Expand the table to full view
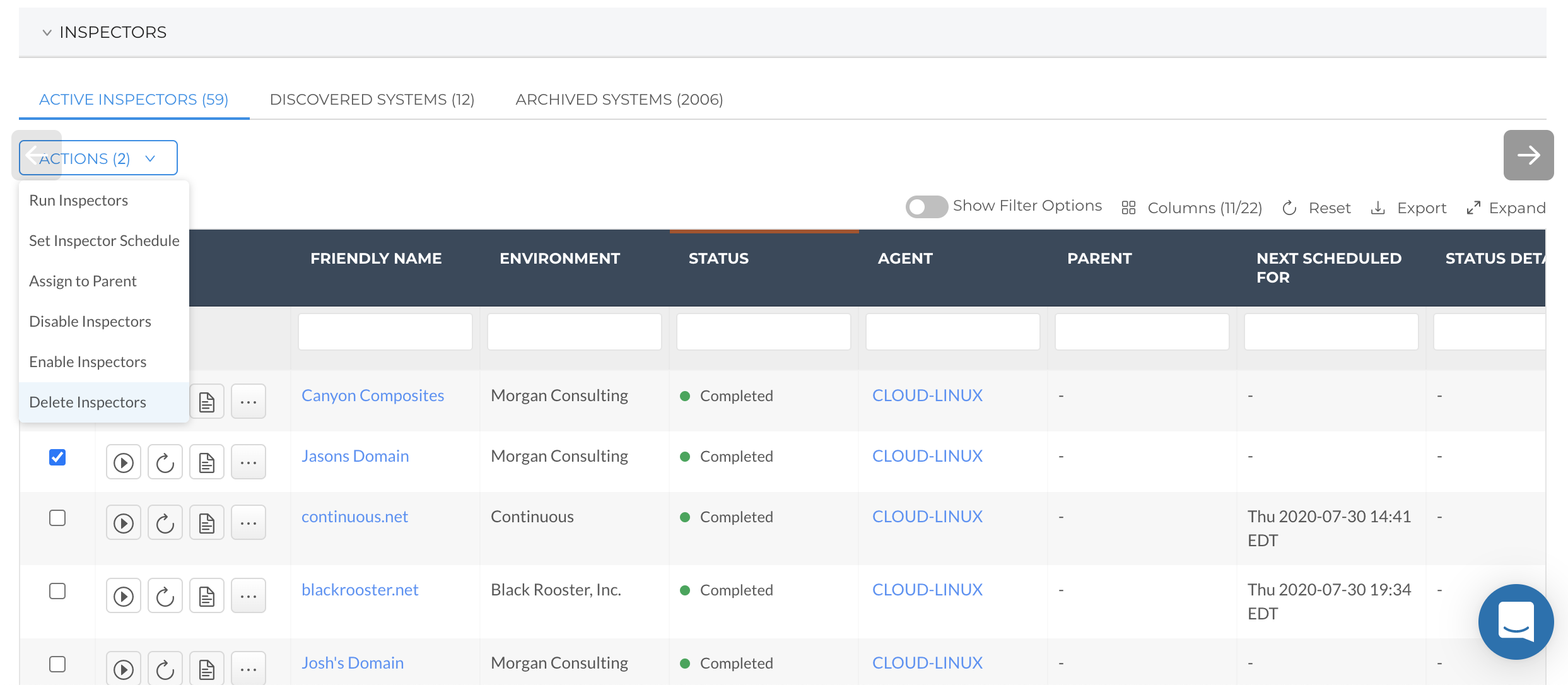The image size is (1568, 685). pyautogui.click(x=1506, y=208)
